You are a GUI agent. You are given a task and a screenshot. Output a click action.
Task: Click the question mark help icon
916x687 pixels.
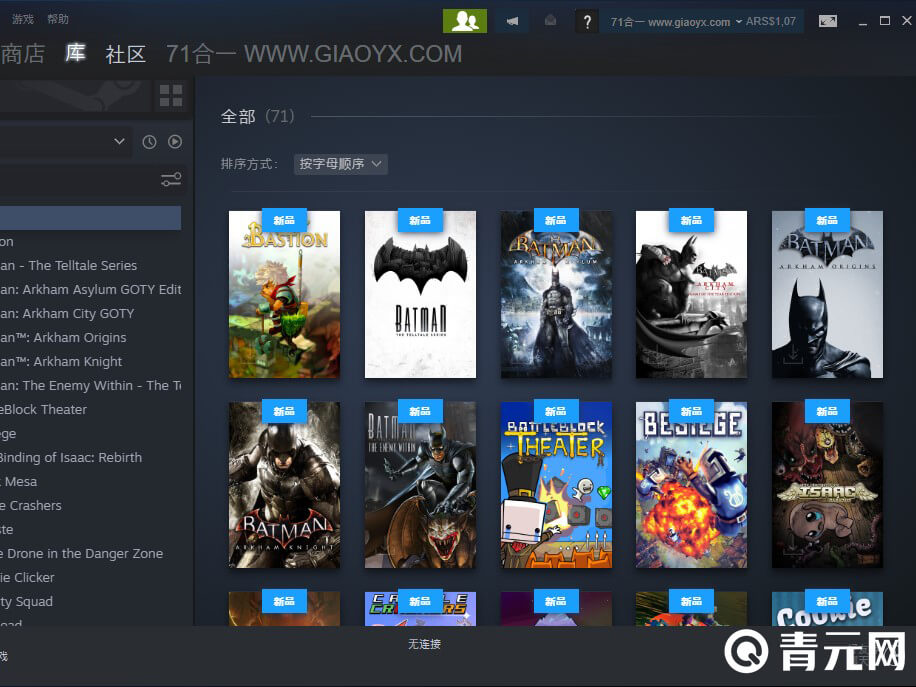point(587,22)
